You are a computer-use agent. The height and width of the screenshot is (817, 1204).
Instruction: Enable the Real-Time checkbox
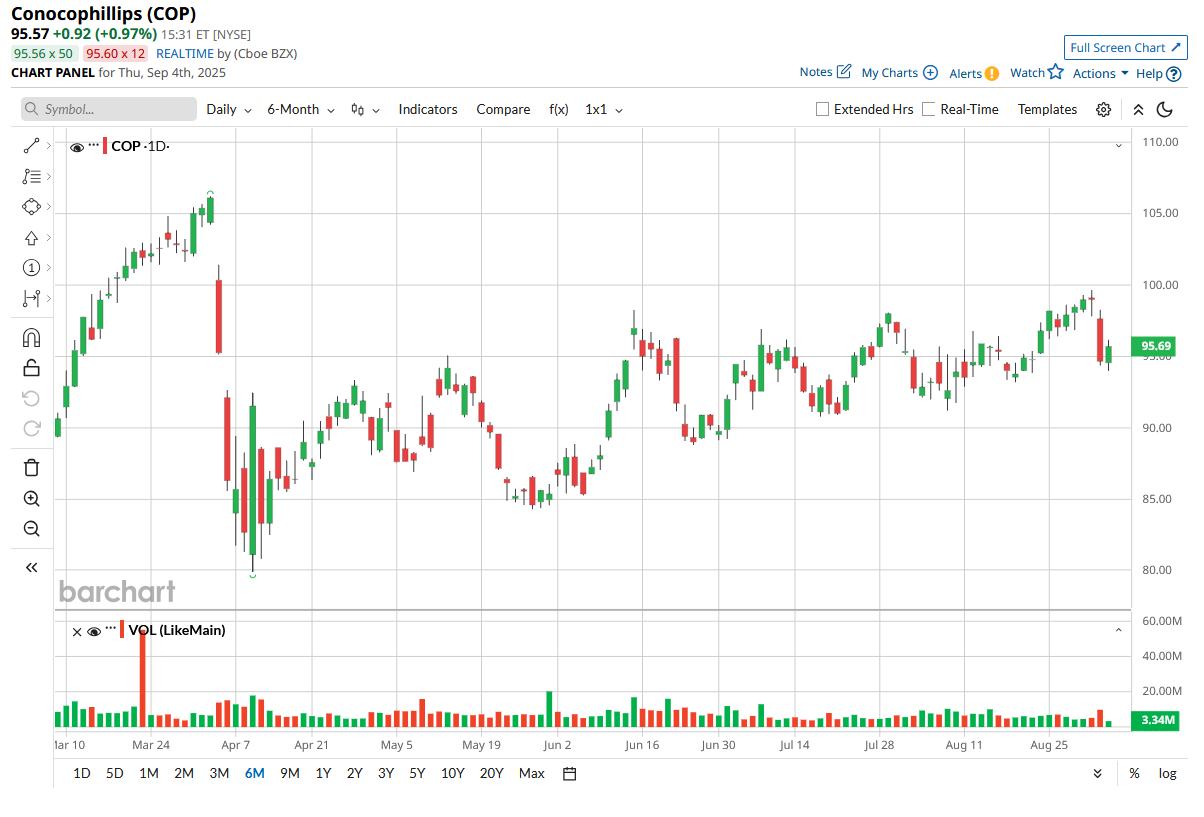point(929,109)
